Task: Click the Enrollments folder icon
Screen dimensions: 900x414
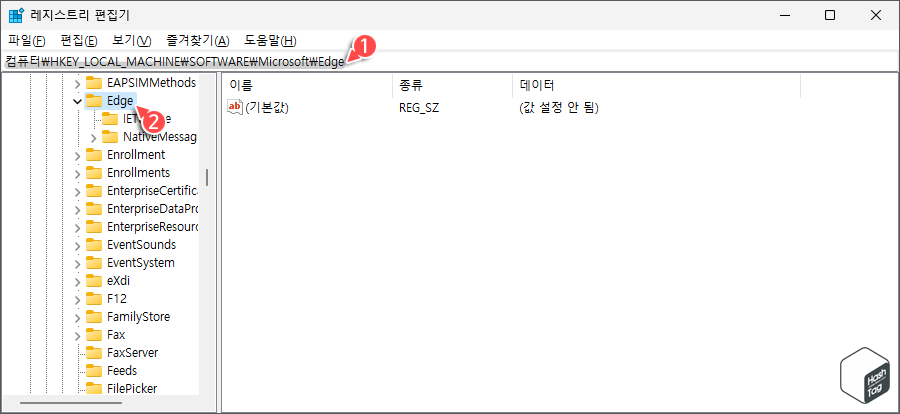Action: tap(94, 173)
